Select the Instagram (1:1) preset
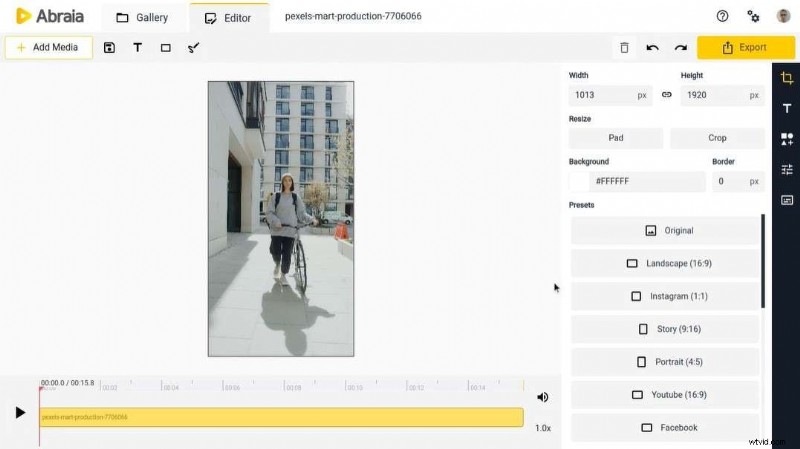This screenshot has width=800, height=449. coord(665,296)
